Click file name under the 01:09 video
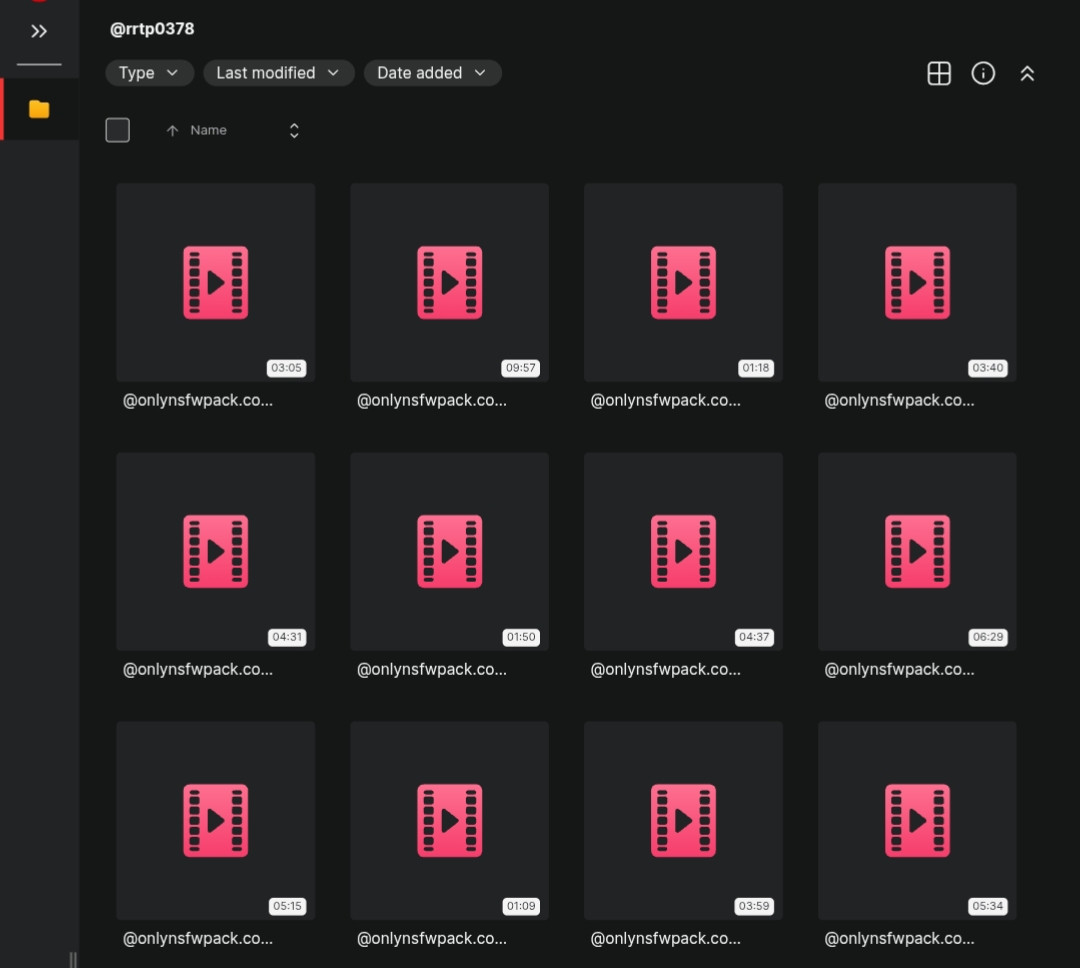The height and width of the screenshot is (968, 1080). click(432, 938)
